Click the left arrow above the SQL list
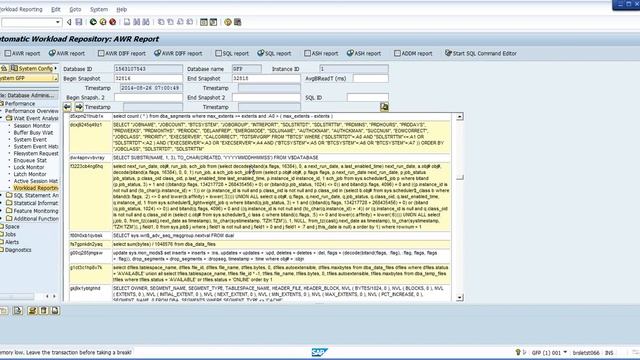Screen dimensions: 640x360 67,107
